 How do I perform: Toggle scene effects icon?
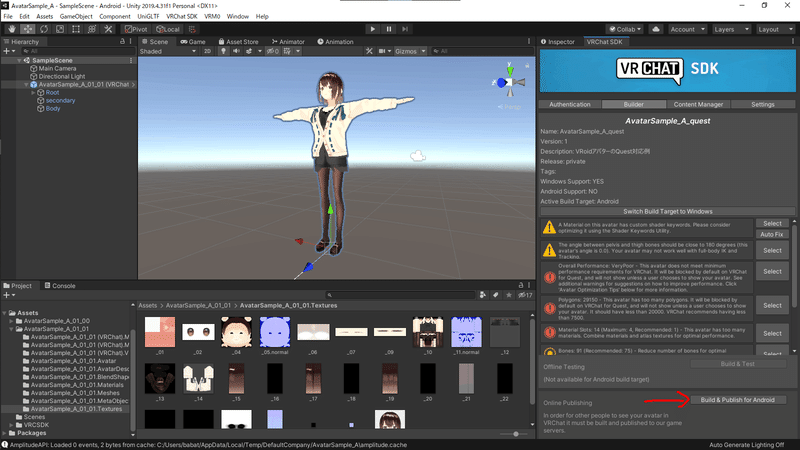[x=249, y=51]
